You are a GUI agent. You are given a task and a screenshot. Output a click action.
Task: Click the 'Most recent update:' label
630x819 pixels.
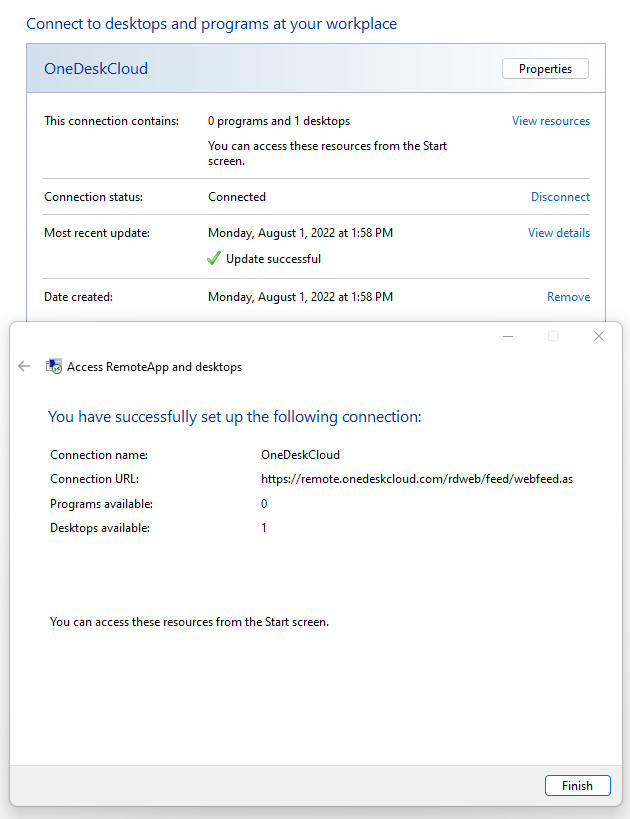97,233
